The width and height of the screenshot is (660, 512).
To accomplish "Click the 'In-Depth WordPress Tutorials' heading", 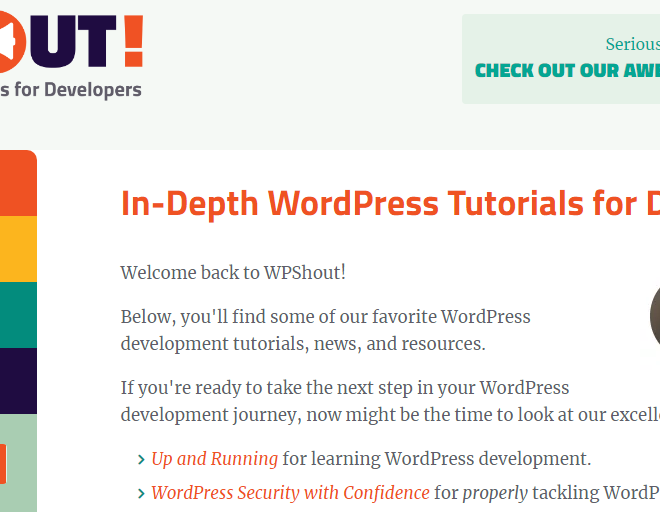I will tap(390, 204).
